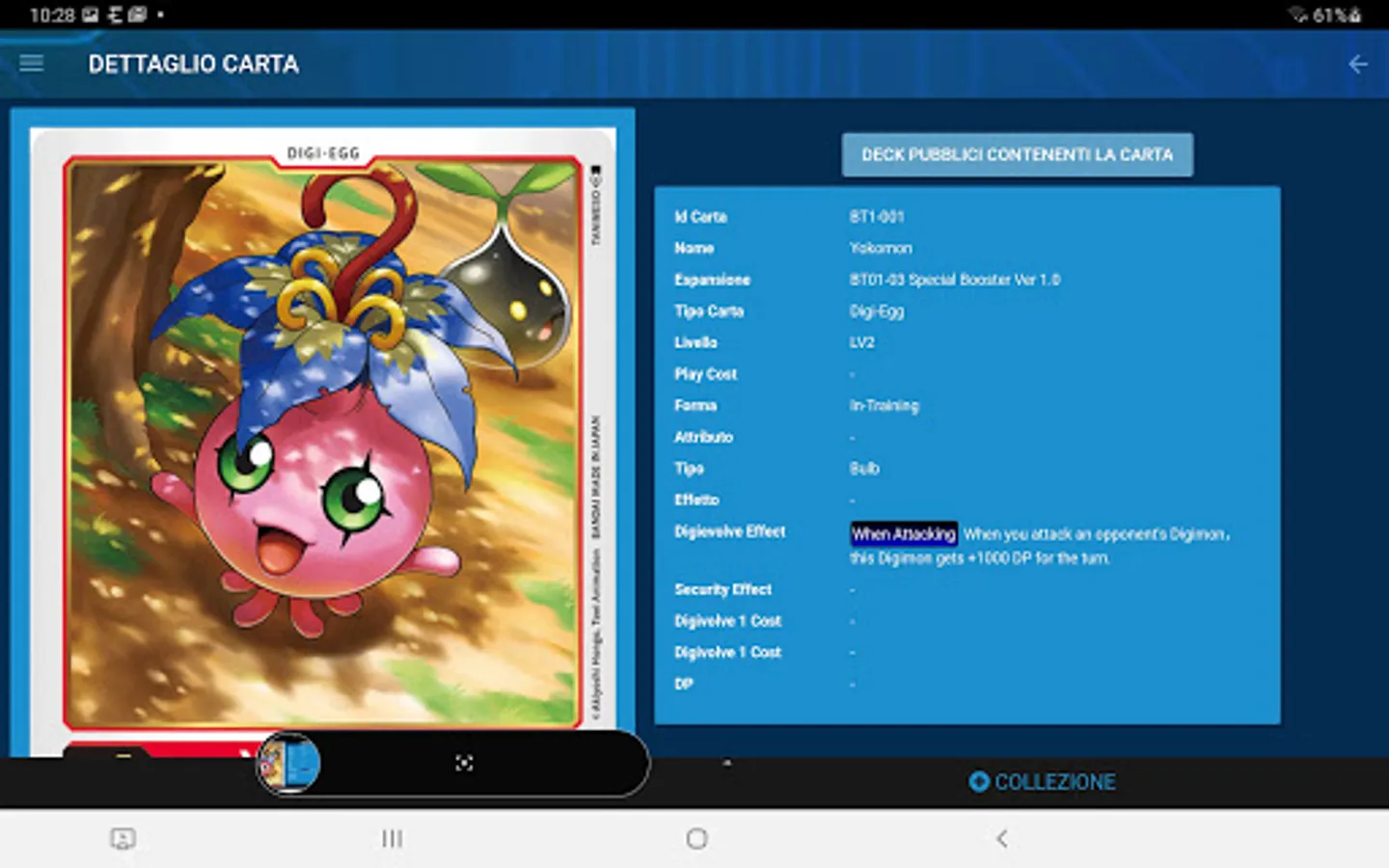Open public decks containing the card
The width and height of the screenshot is (1389, 868).
[1017, 155]
